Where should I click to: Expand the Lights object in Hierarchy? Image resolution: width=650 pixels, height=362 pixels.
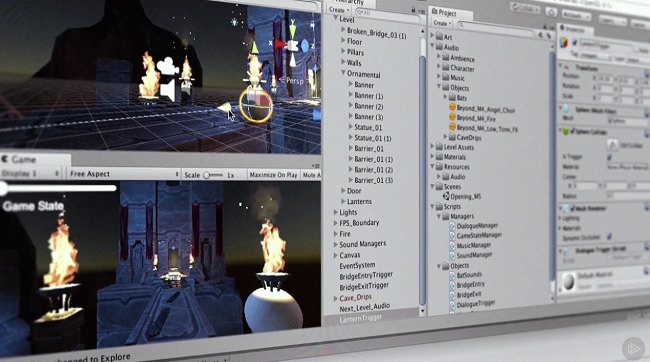pyautogui.click(x=335, y=212)
